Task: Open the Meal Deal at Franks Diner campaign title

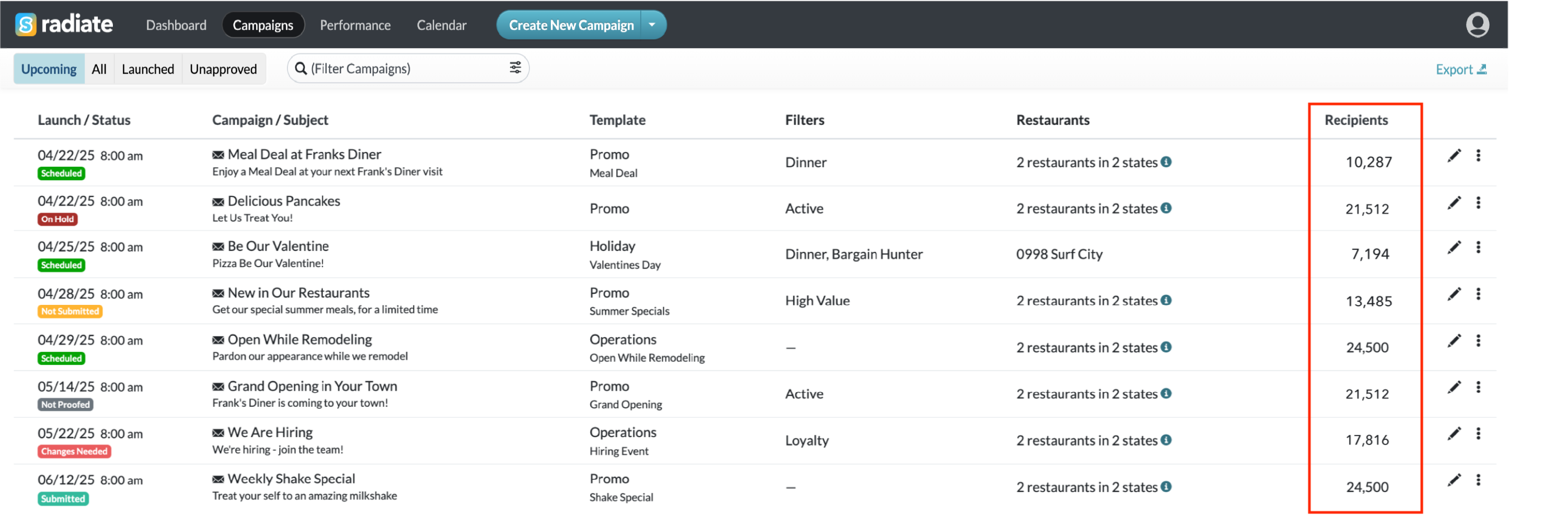Action: coord(304,155)
